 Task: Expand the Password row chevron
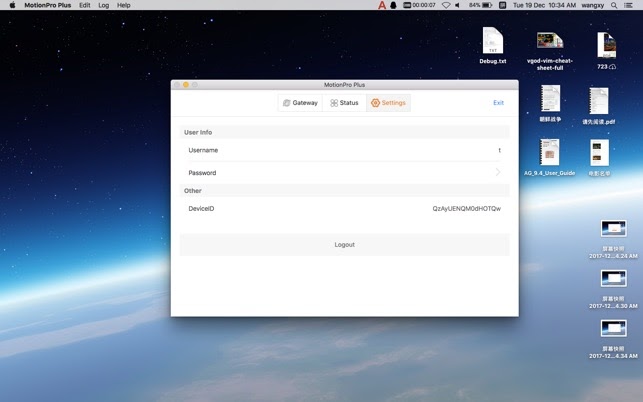click(498, 172)
